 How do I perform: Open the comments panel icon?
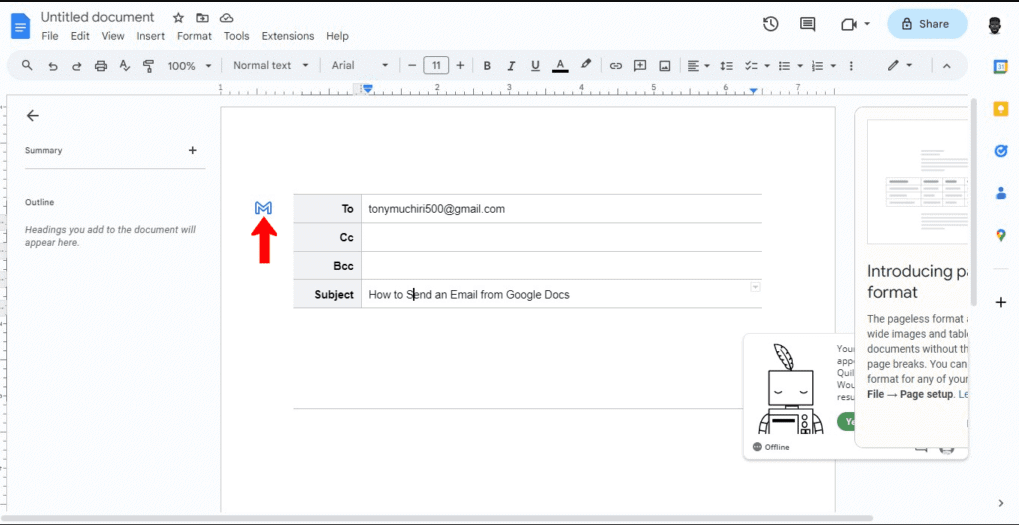pyautogui.click(x=807, y=24)
